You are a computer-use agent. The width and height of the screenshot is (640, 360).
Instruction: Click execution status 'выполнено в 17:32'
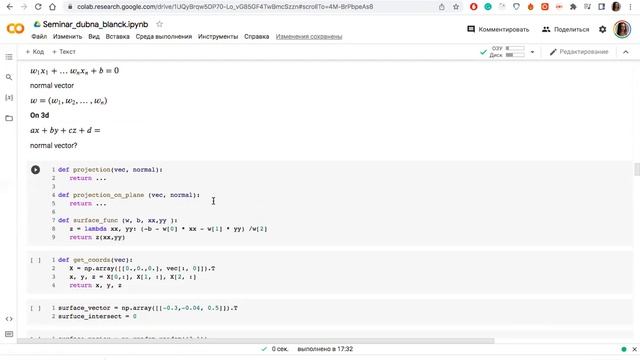325,349
